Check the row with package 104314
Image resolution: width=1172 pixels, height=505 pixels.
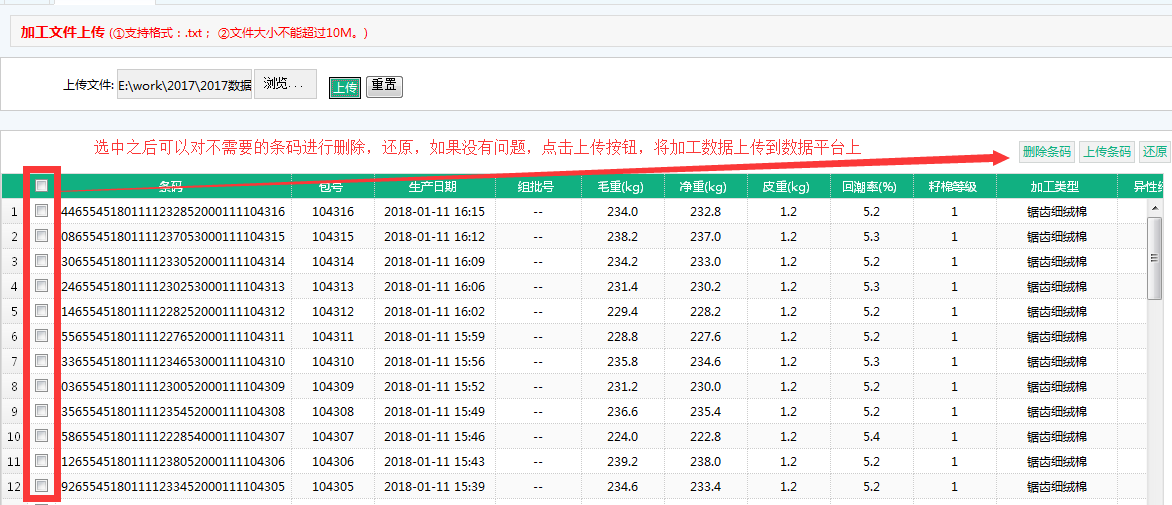(x=42, y=261)
